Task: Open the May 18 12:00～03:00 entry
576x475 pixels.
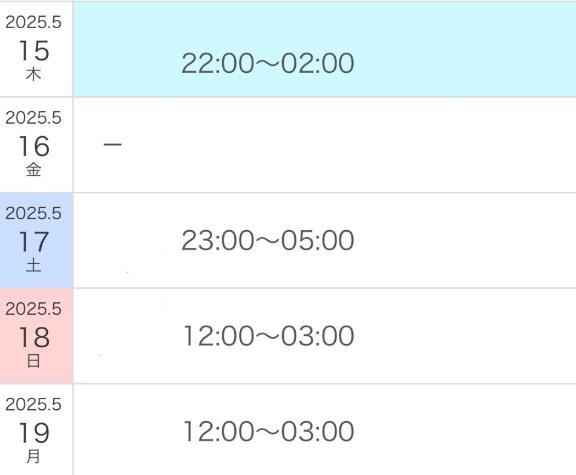Action: (268, 336)
